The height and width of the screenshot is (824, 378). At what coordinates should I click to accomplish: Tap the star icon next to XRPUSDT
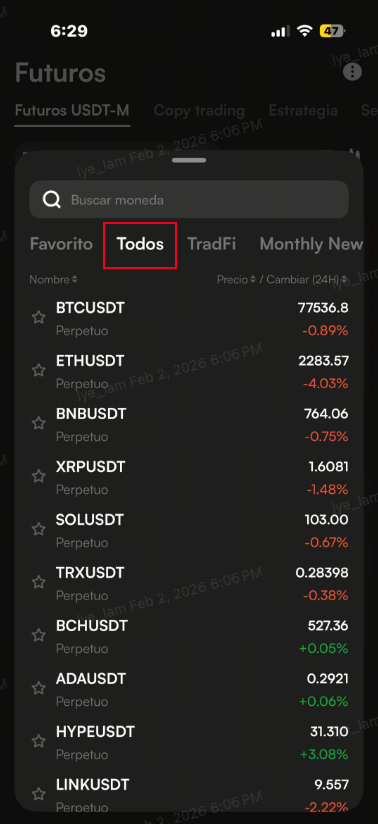[x=38, y=476]
